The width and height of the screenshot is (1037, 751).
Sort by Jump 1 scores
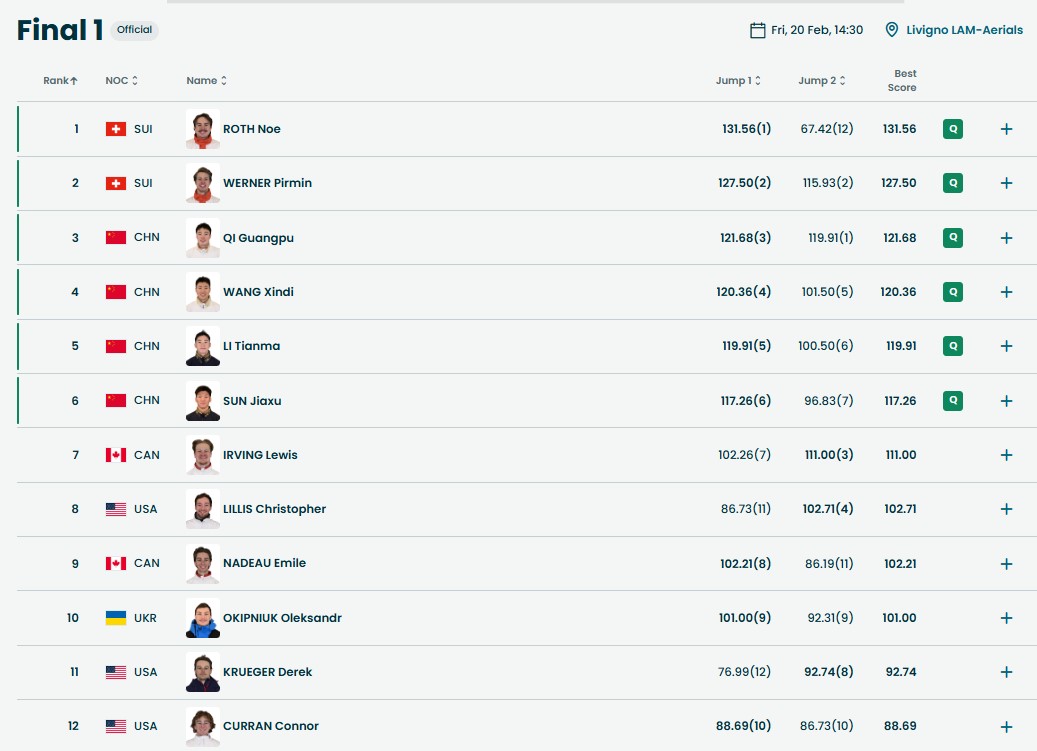point(738,81)
